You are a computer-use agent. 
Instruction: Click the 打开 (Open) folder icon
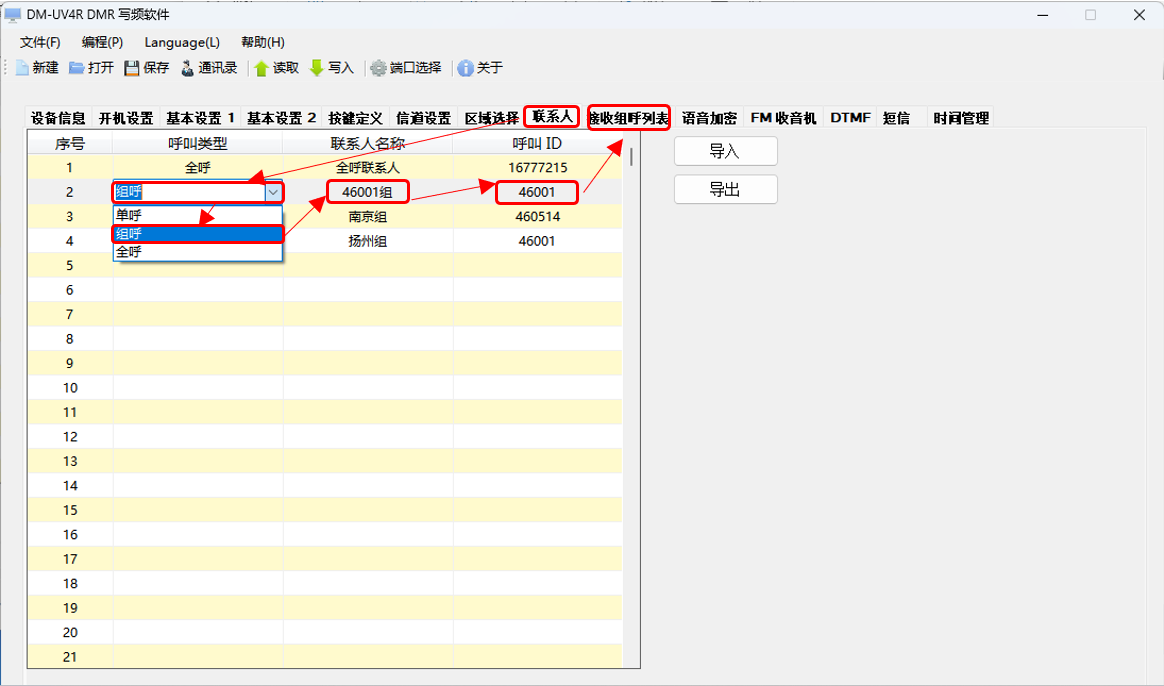[x=77, y=68]
